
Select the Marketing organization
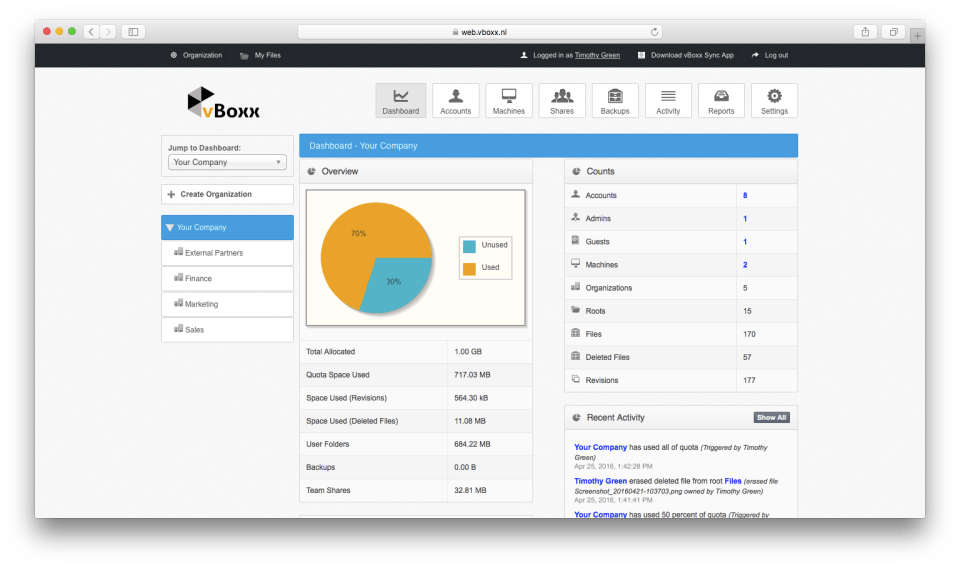(227, 304)
